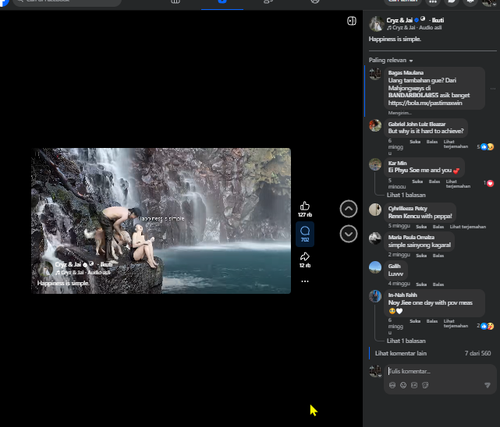Open comments via the speech bubble icon showing 702

click(305, 234)
